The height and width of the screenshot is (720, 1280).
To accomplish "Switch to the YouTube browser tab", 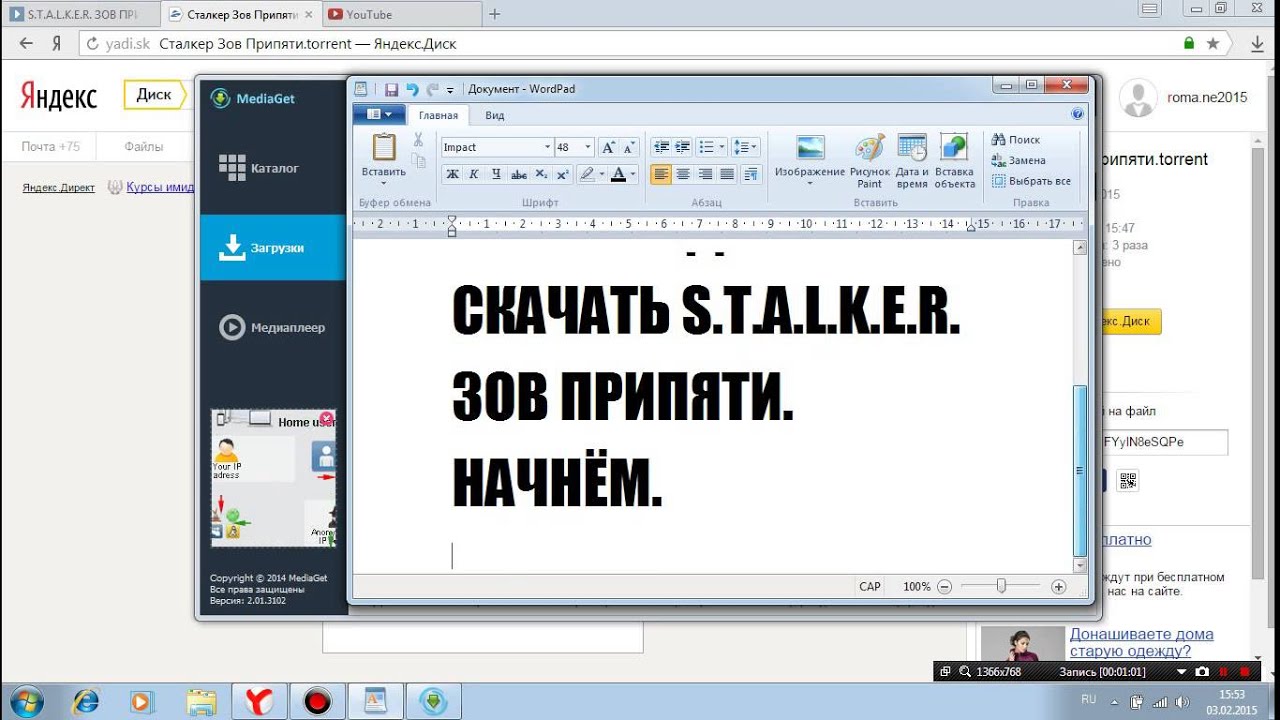I will point(398,14).
